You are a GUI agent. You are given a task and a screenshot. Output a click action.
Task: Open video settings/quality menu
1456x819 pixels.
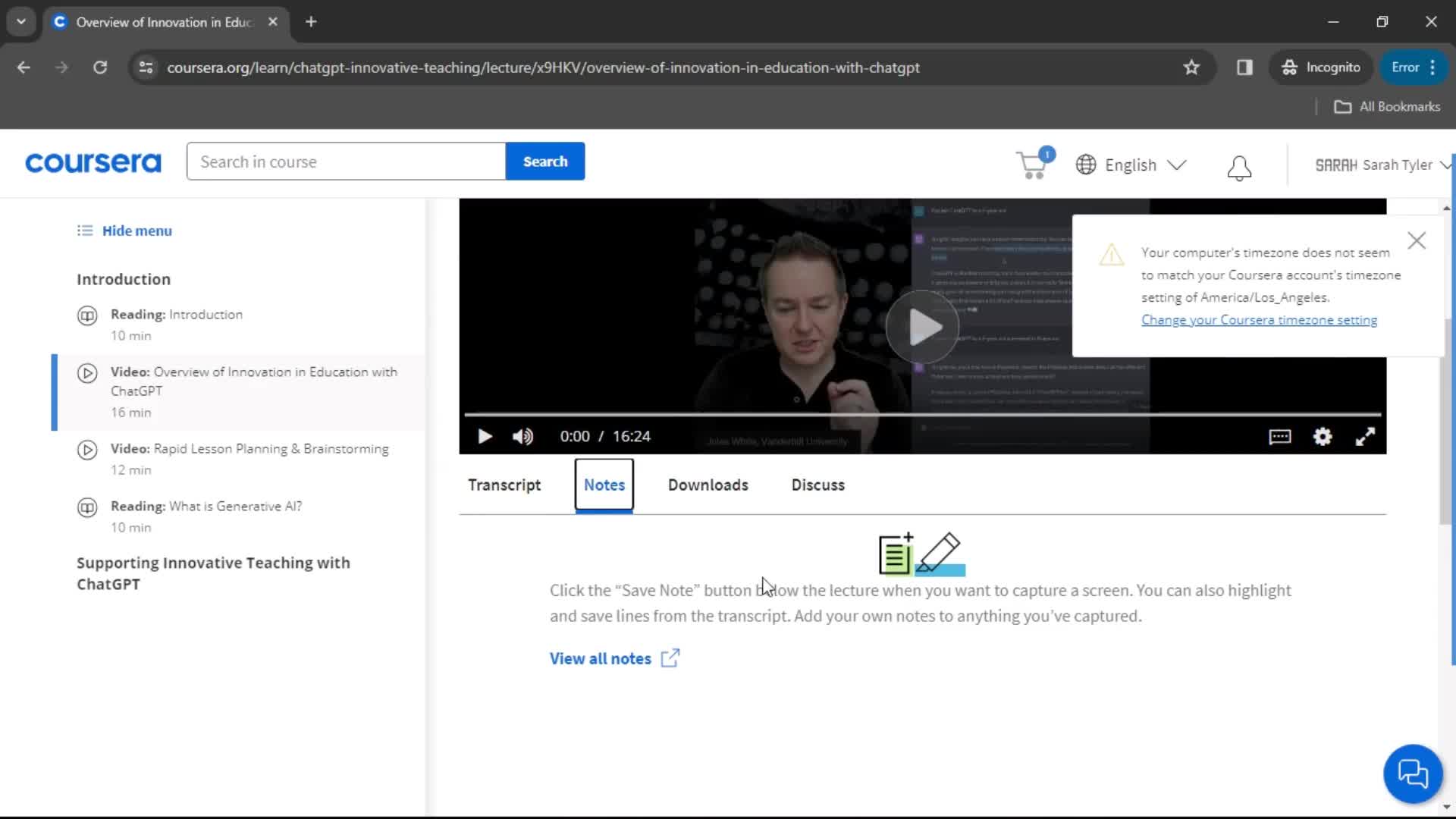coord(1322,436)
